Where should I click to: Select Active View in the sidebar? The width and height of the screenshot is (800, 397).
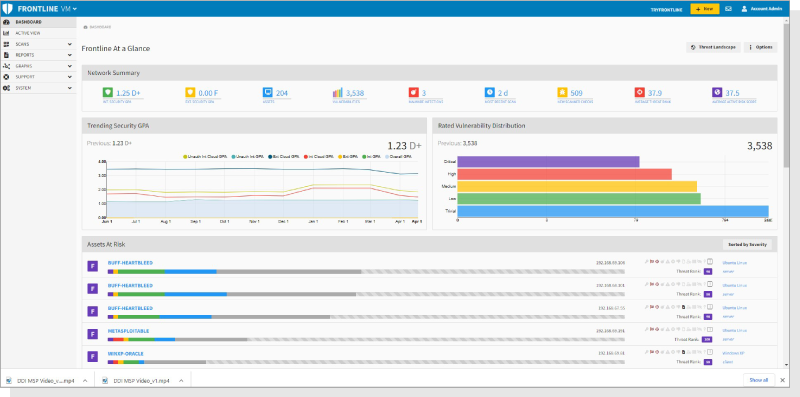38,33
